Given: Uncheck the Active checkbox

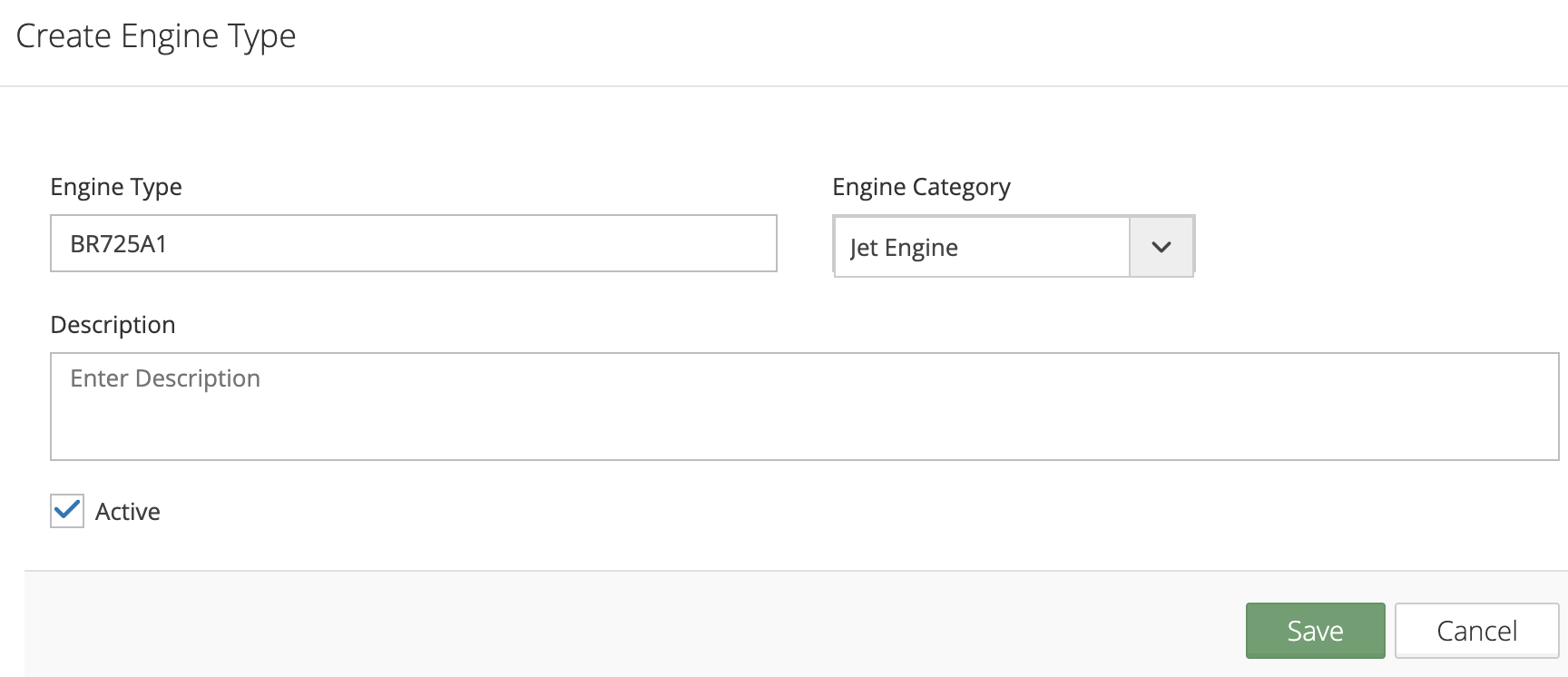Looking at the screenshot, I should click(67, 512).
